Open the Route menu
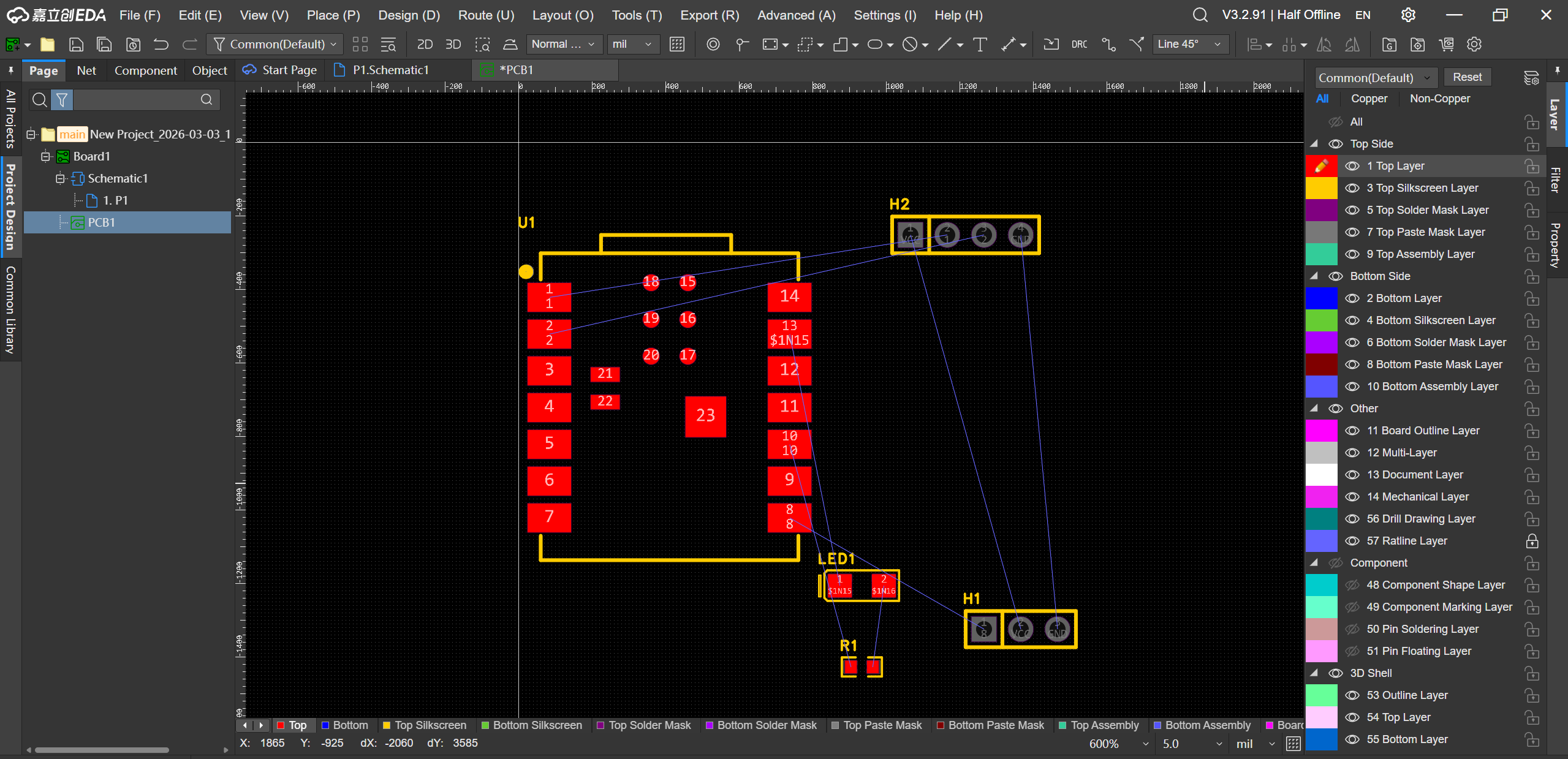The height and width of the screenshot is (759, 1568). click(x=486, y=15)
